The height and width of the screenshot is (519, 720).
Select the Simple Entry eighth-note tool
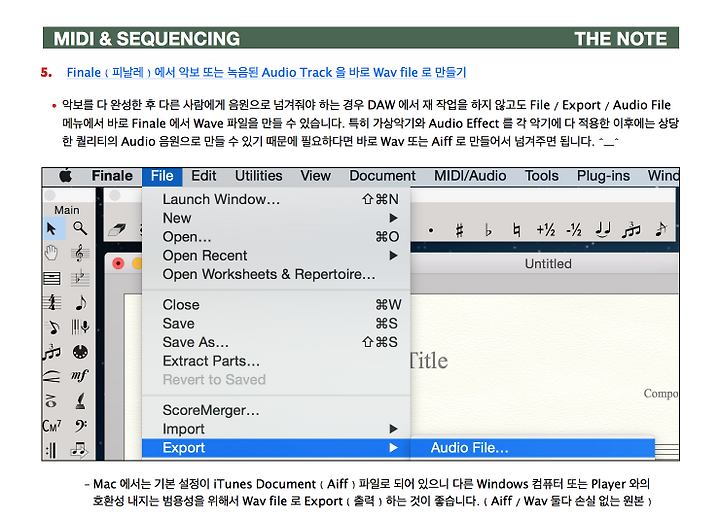(80, 303)
